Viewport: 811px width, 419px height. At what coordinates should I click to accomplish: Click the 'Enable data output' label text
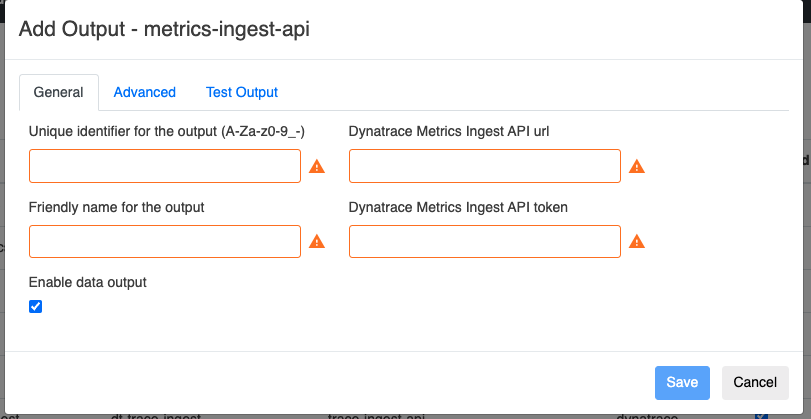(88, 283)
